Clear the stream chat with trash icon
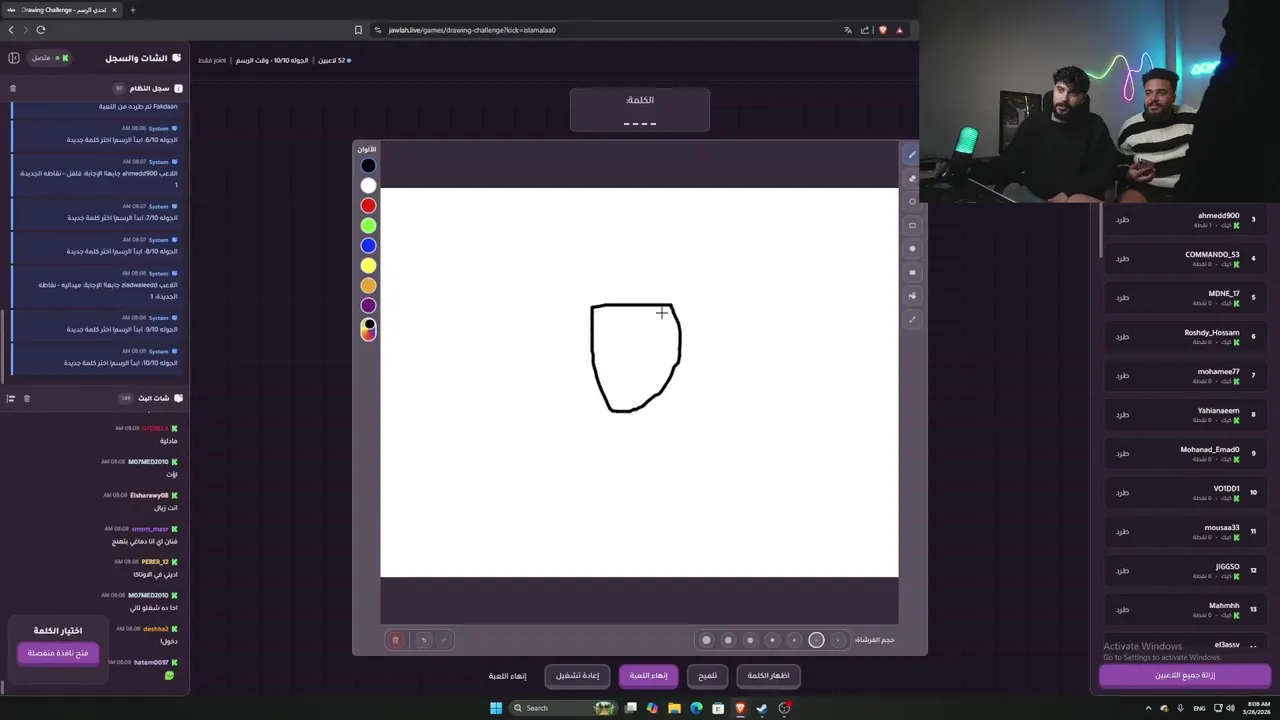Image resolution: width=1280 pixels, height=720 pixels. tap(27, 398)
